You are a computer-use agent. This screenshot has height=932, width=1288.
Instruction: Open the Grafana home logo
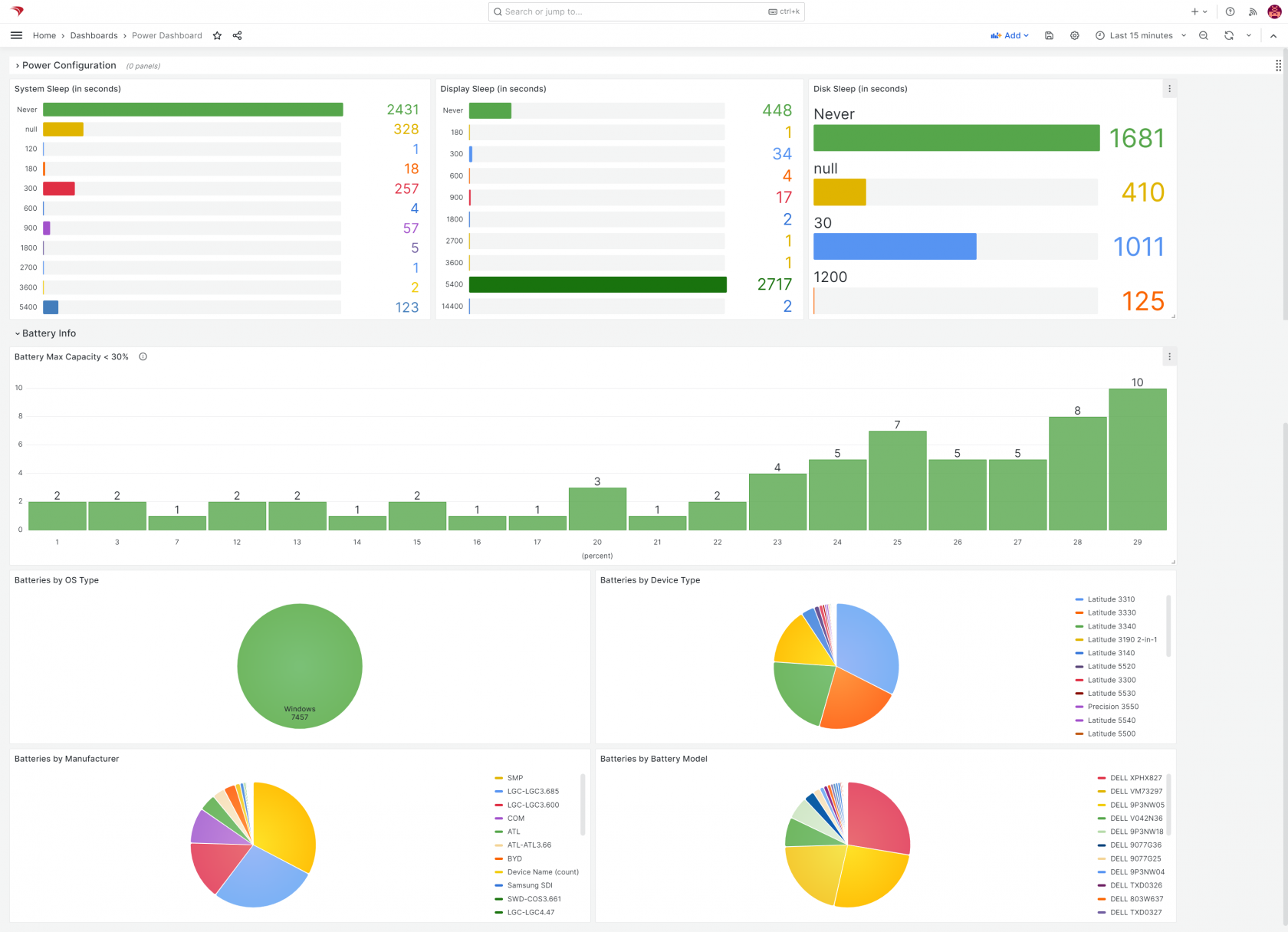pyautogui.click(x=17, y=11)
